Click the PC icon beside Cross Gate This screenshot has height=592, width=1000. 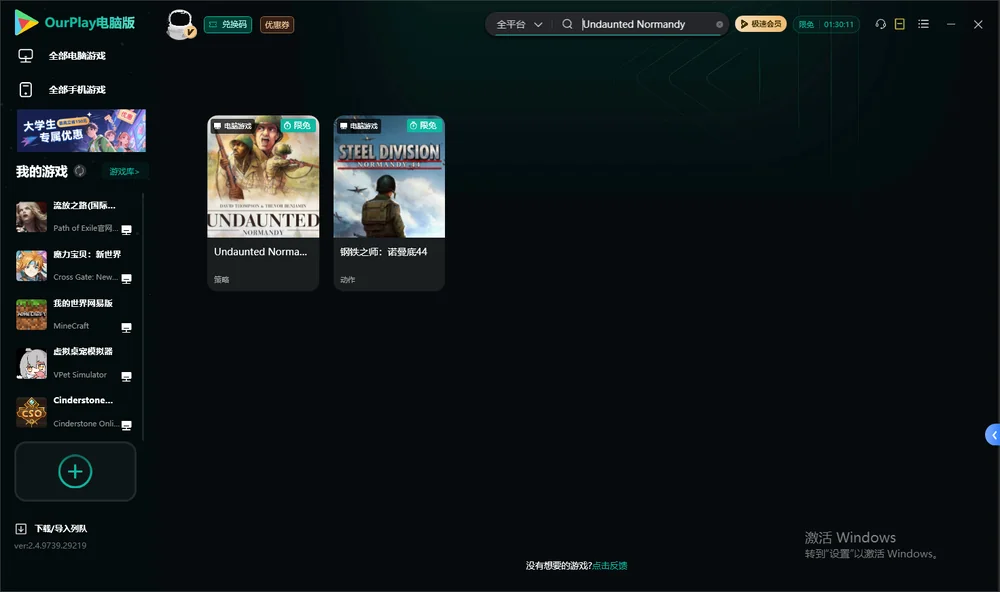tap(126, 279)
